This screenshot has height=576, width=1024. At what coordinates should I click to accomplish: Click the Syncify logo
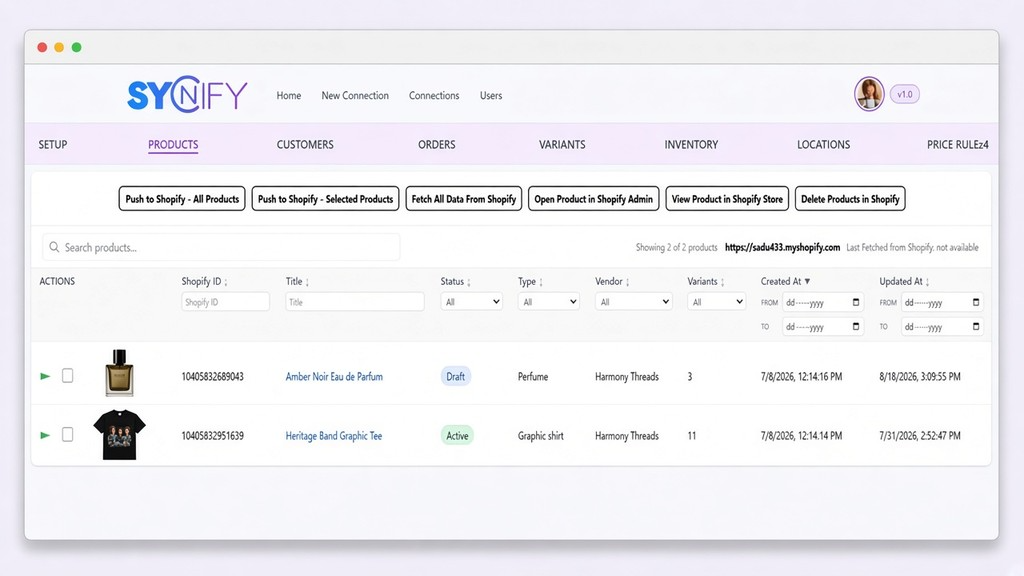click(x=187, y=94)
